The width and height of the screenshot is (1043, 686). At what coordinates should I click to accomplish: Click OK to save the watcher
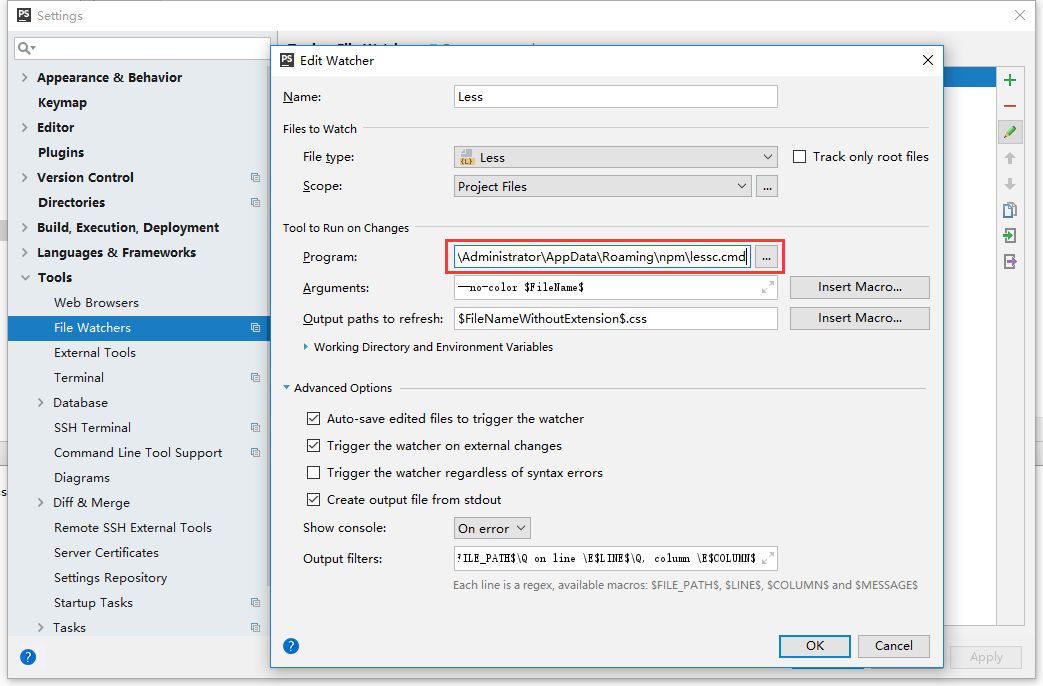pyautogui.click(x=815, y=646)
